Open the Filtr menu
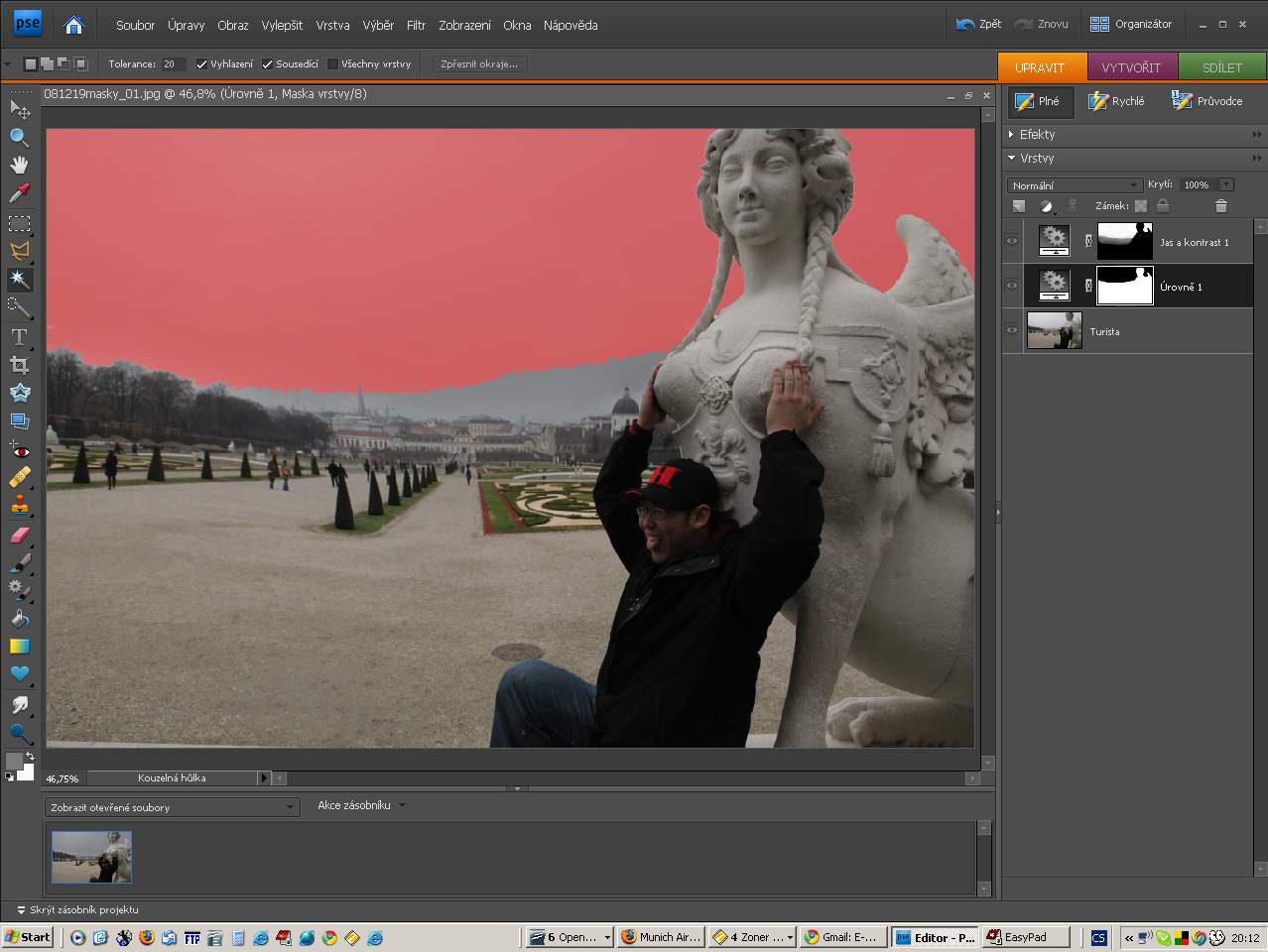Screen dimensions: 1268x952 [416, 25]
